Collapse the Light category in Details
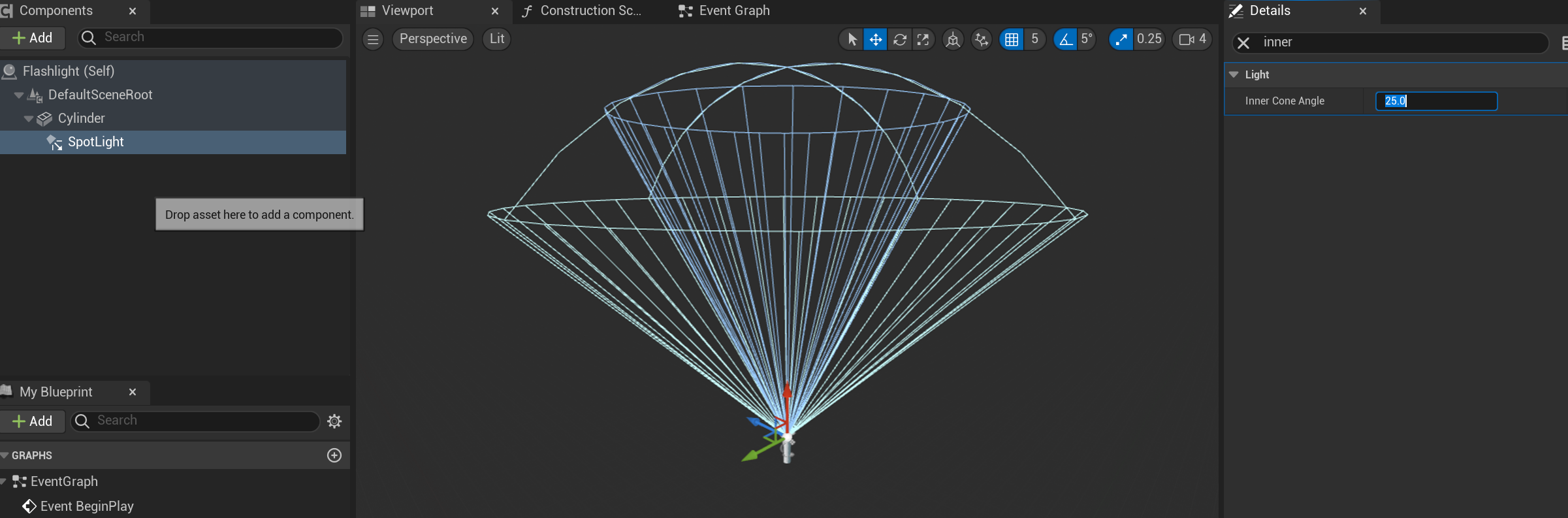Viewport: 1568px width, 518px height. click(x=1234, y=75)
